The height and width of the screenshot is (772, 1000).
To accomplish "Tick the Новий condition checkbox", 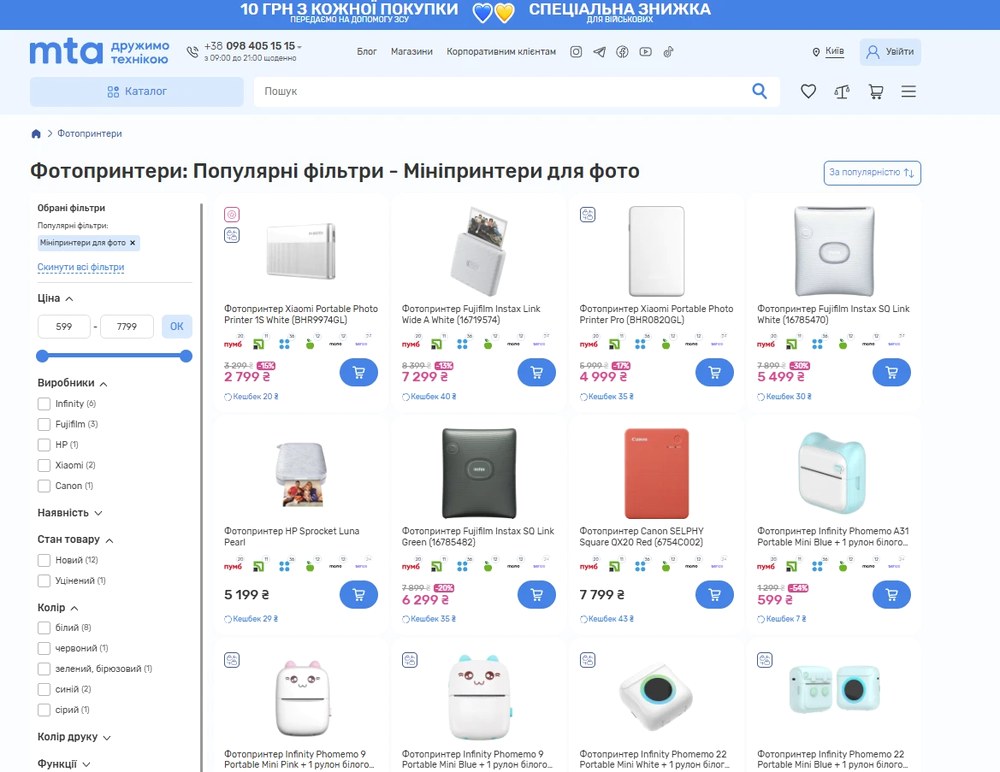I will [x=44, y=561].
